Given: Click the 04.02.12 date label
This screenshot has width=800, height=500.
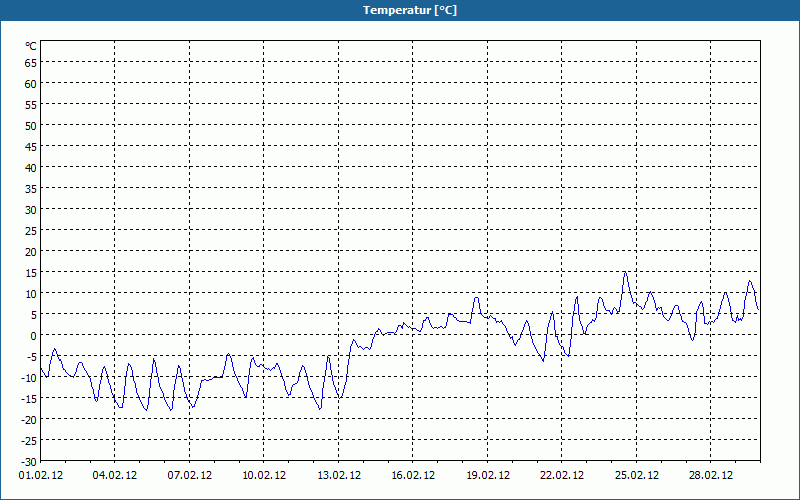Looking at the screenshot, I should [115, 476].
